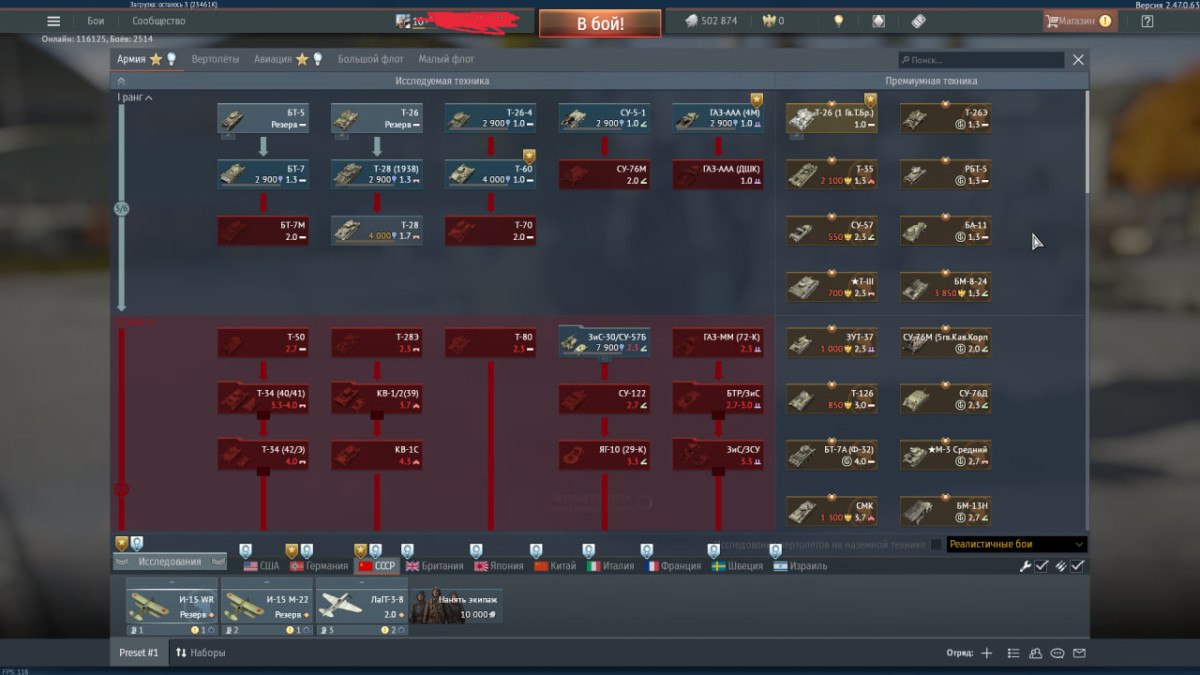Open the chat bubble icon in bottom bar
Screen dimensions: 1200x675
1057,653
